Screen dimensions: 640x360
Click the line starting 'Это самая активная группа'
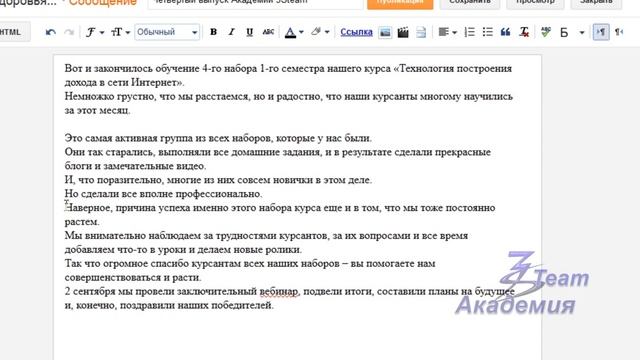pyautogui.click(x=218, y=138)
